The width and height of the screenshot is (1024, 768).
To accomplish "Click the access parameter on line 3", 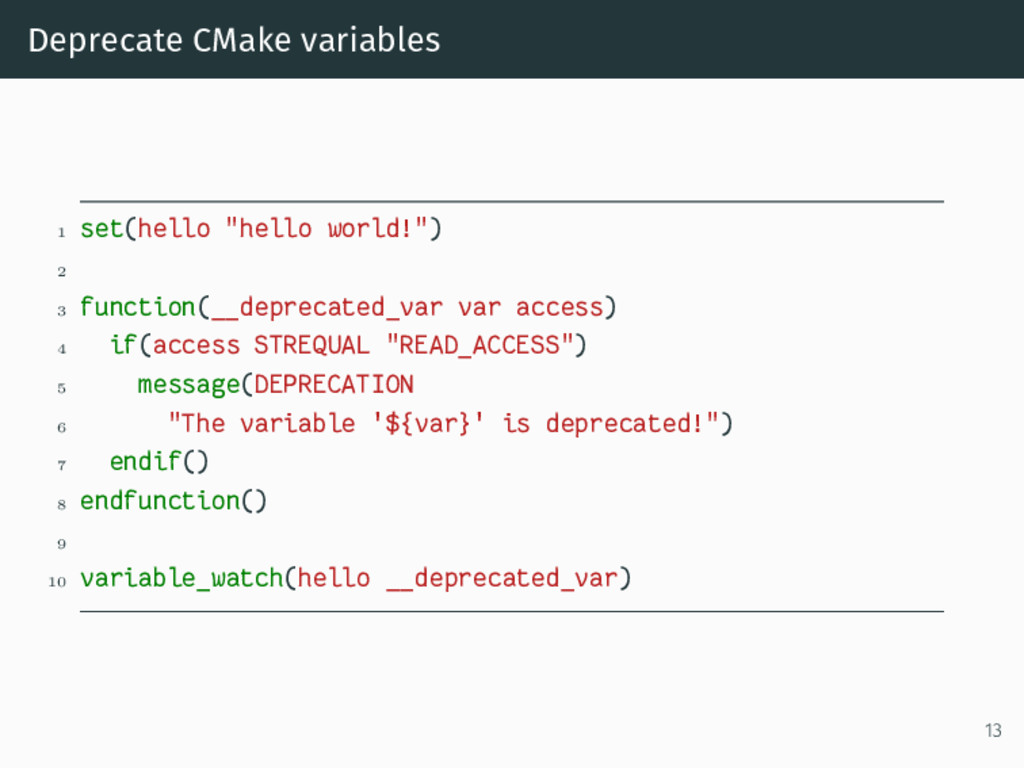I will 559,308.
